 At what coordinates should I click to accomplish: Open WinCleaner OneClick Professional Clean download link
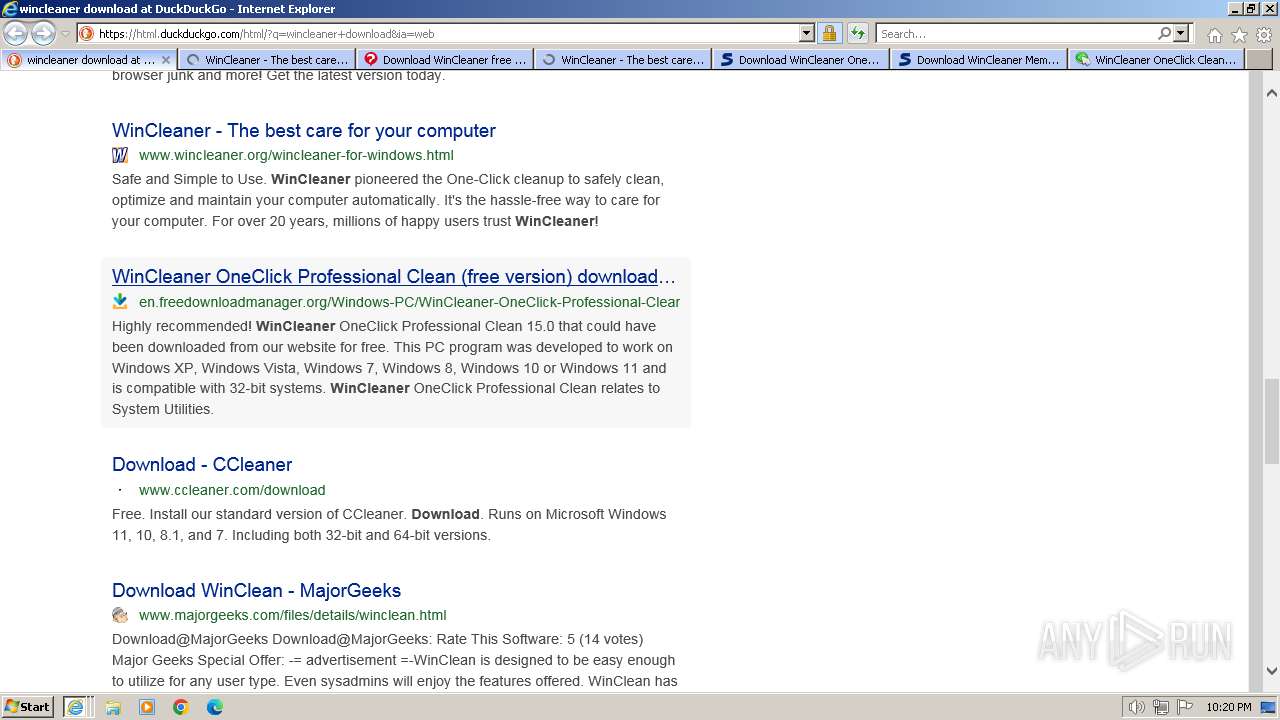coord(394,277)
